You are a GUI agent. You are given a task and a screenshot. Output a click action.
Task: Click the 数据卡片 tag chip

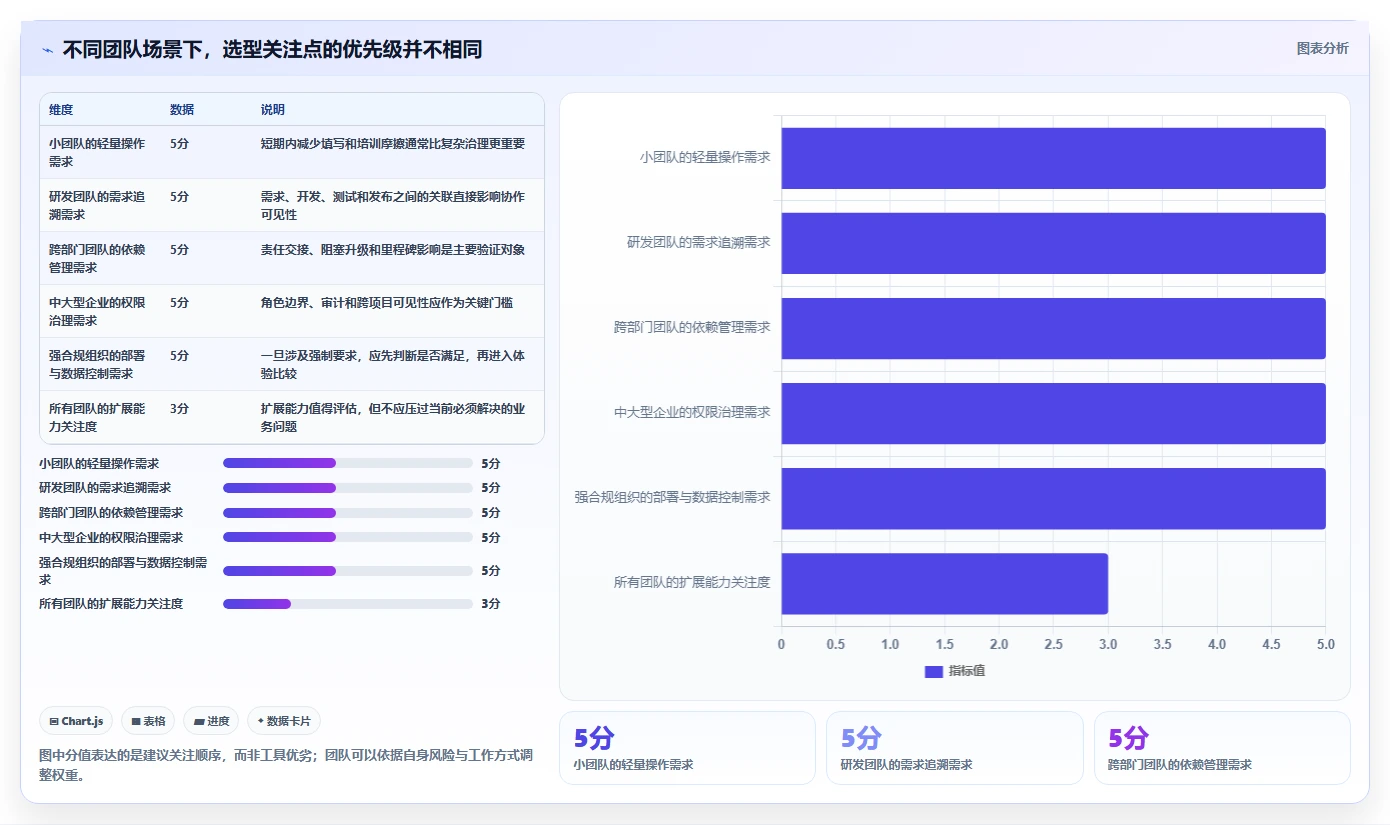[x=284, y=721]
